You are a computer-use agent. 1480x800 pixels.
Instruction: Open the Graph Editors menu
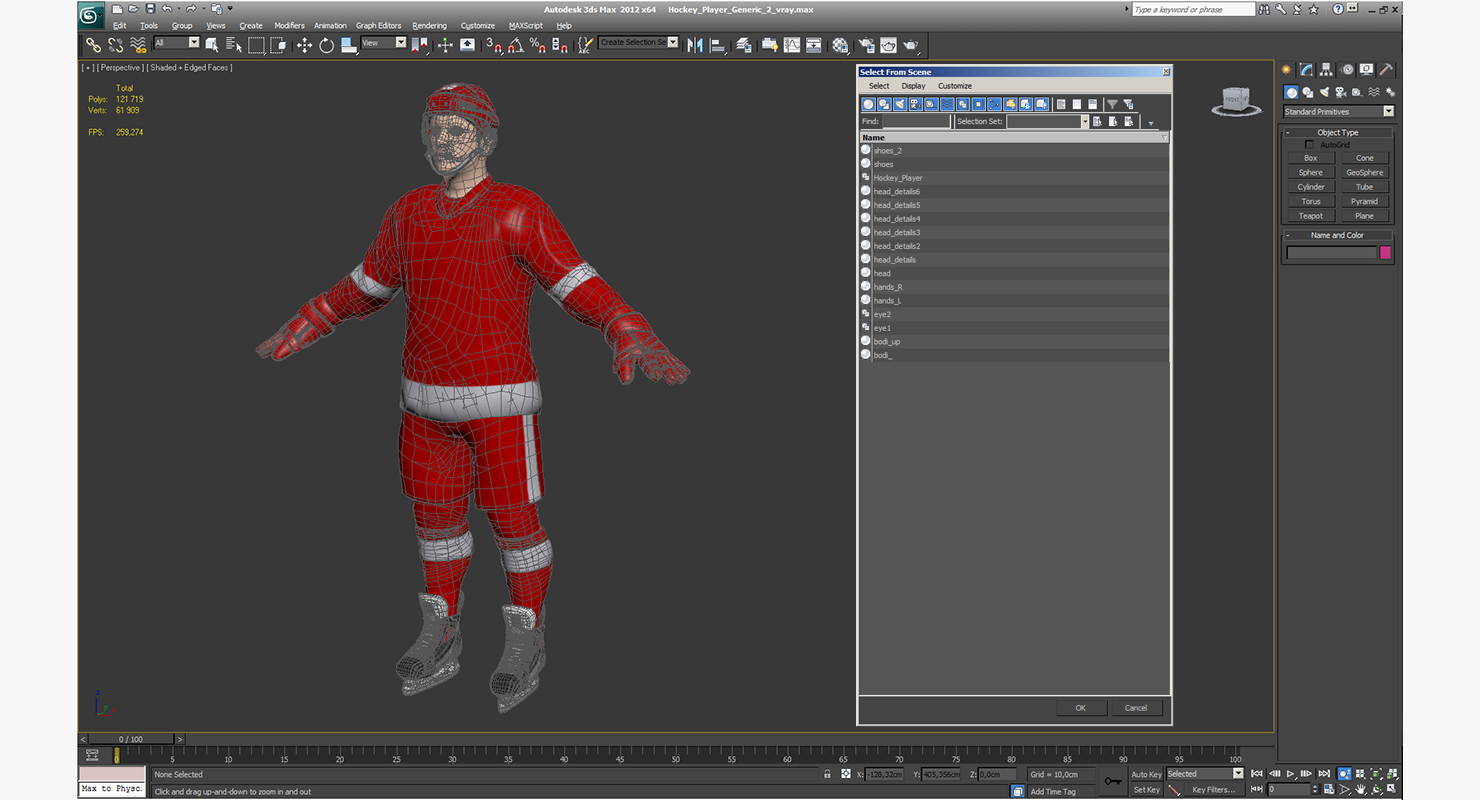point(378,25)
